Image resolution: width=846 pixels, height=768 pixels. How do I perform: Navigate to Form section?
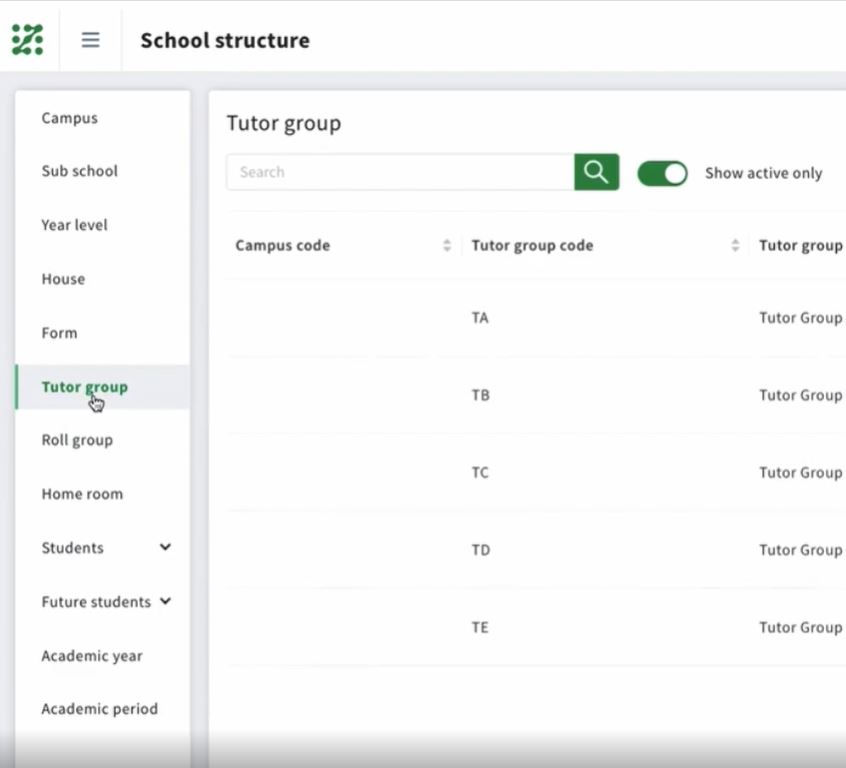(59, 333)
